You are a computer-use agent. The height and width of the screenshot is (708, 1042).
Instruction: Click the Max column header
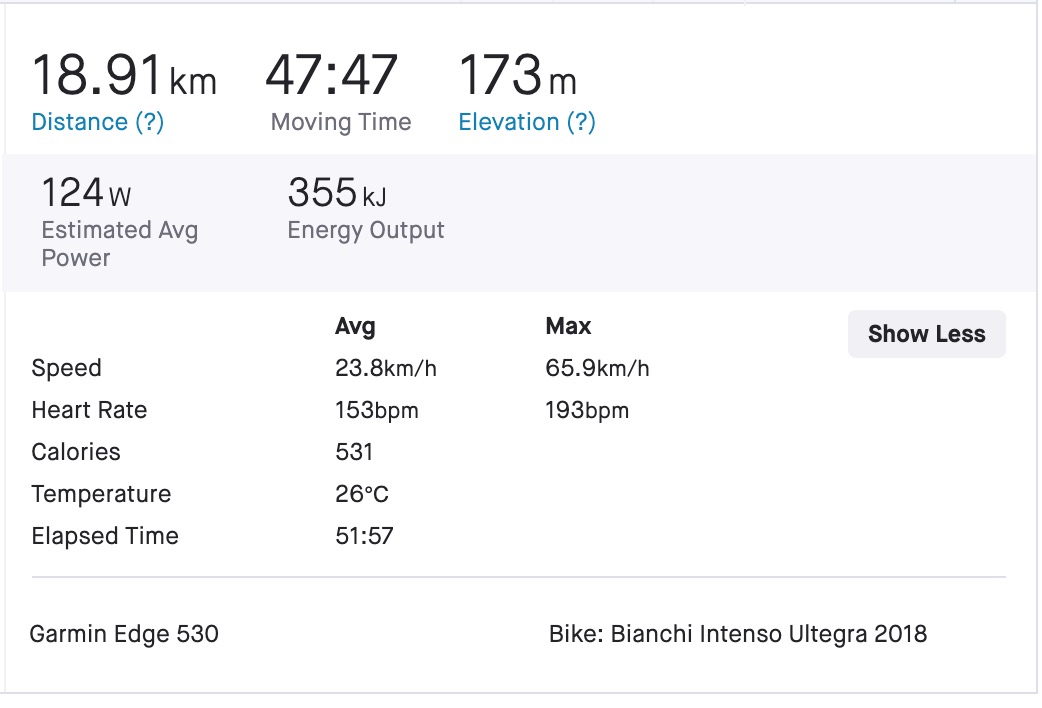click(568, 326)
